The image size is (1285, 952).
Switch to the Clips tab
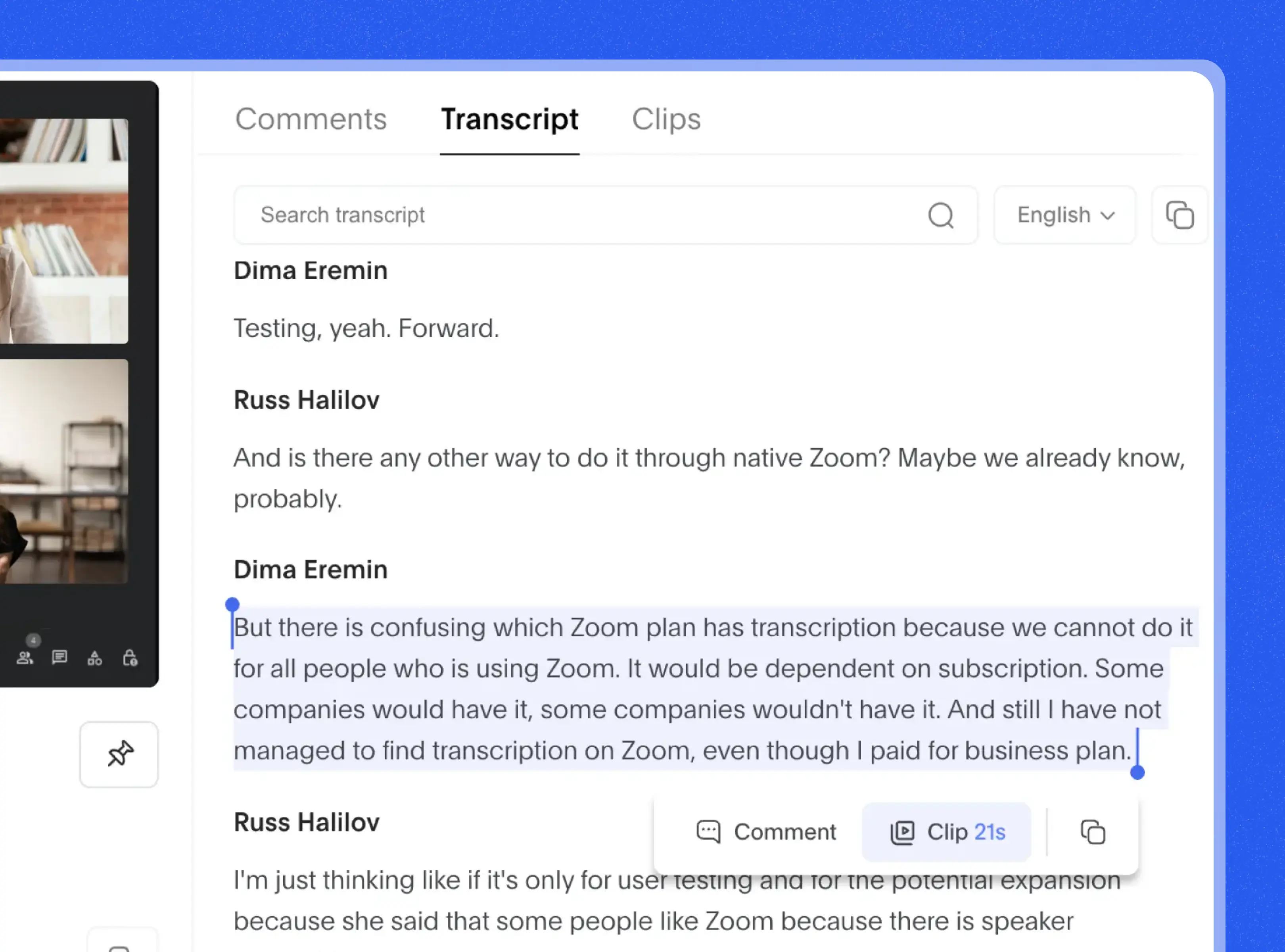[665, 118]
